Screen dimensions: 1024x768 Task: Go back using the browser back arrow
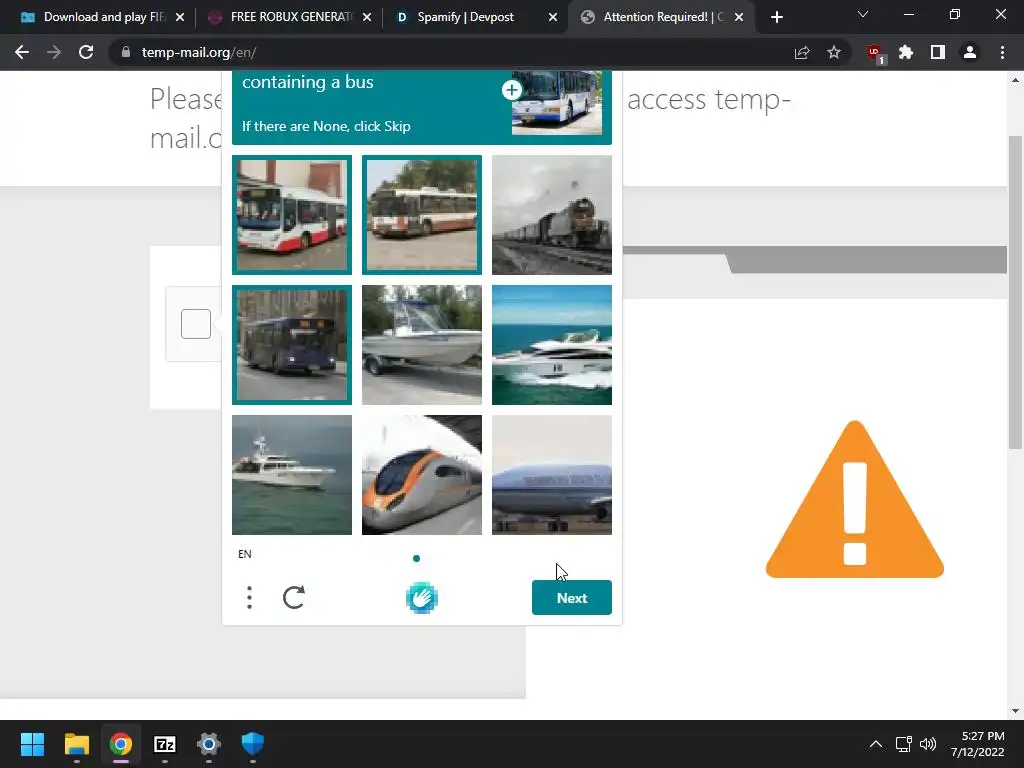tap(22, 52)
